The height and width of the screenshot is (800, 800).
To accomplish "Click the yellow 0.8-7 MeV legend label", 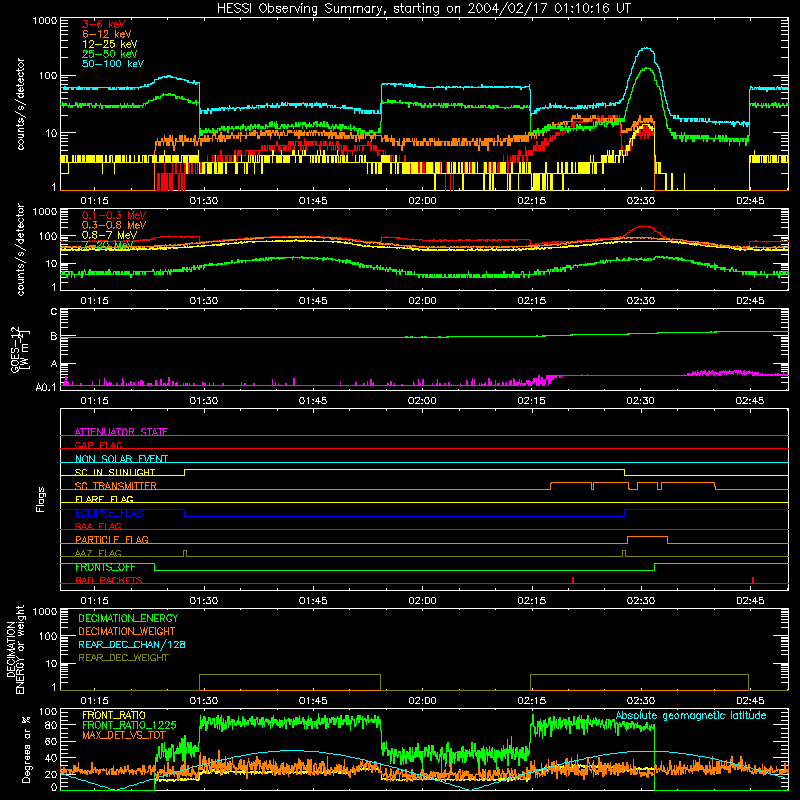I will click(109, 235).
